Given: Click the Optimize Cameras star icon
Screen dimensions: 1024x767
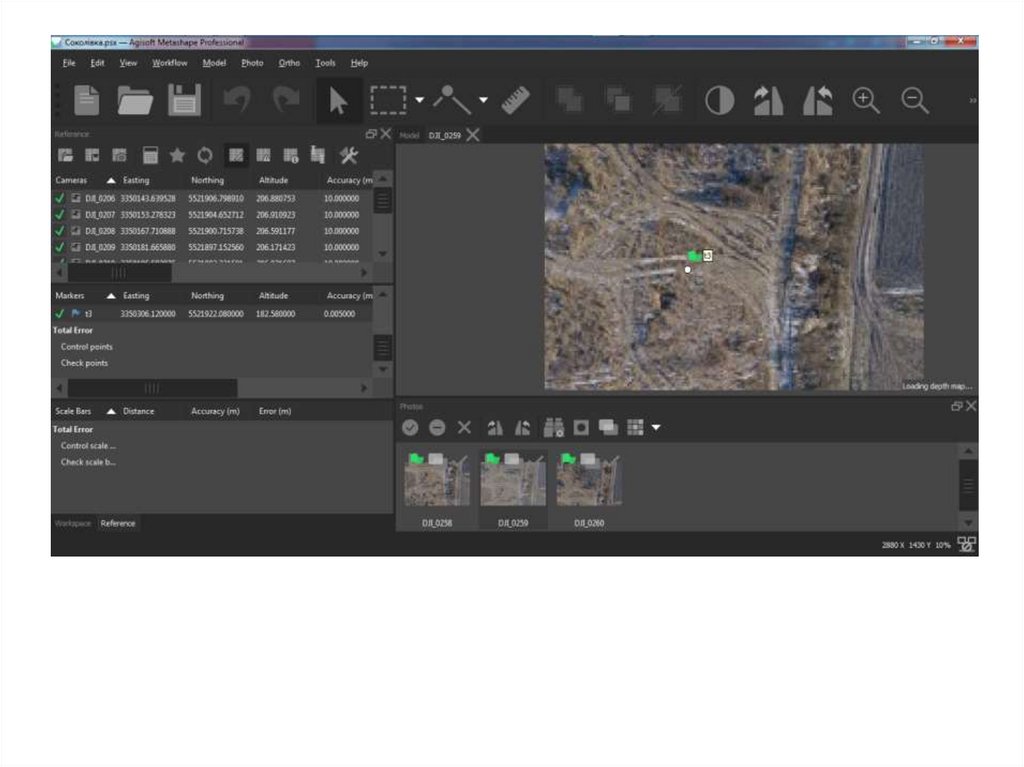Looking at the screenshot, I should 177,155.
